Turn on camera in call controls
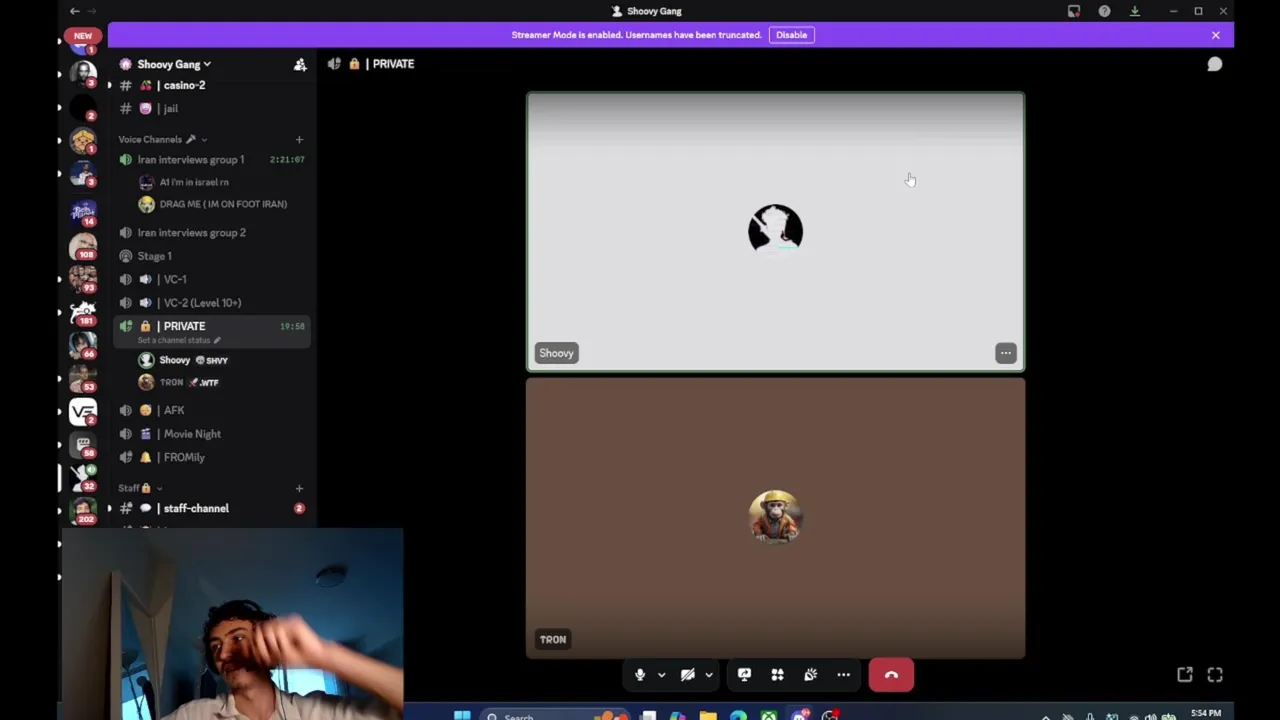The width and height of the screenshot is (1280, 720). click(687, 675)
